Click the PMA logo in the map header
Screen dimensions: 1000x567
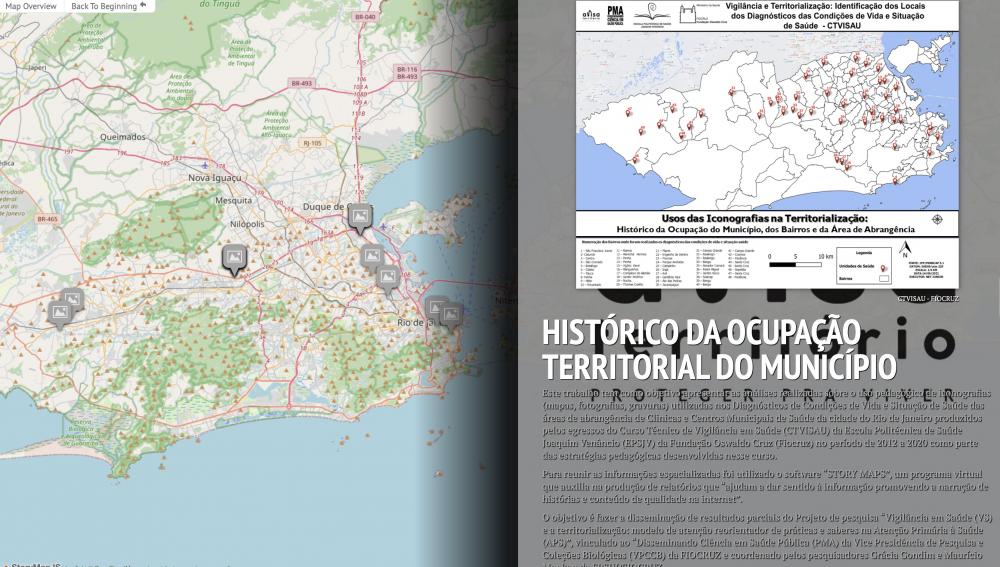pos(615,13)
